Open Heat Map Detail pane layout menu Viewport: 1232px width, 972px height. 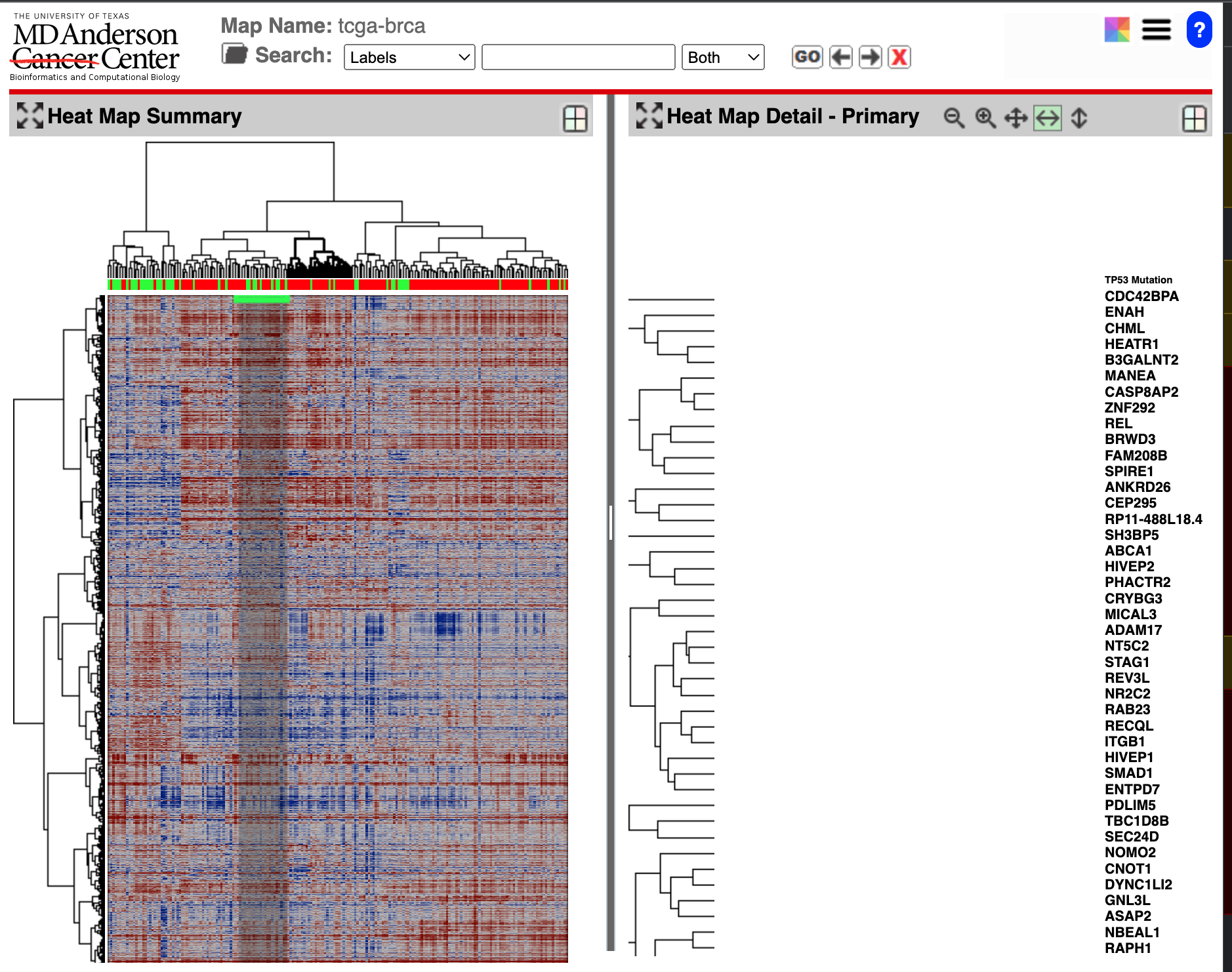coord(1195,119)
